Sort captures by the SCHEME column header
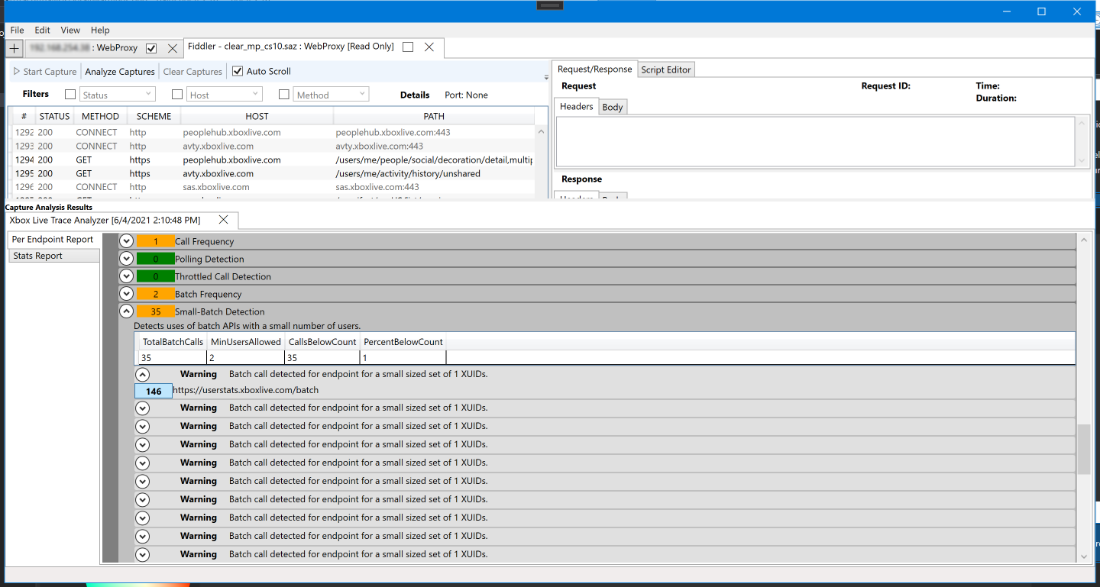The image size is (1100, 587). pyautogui.click(x=154, y=116)
